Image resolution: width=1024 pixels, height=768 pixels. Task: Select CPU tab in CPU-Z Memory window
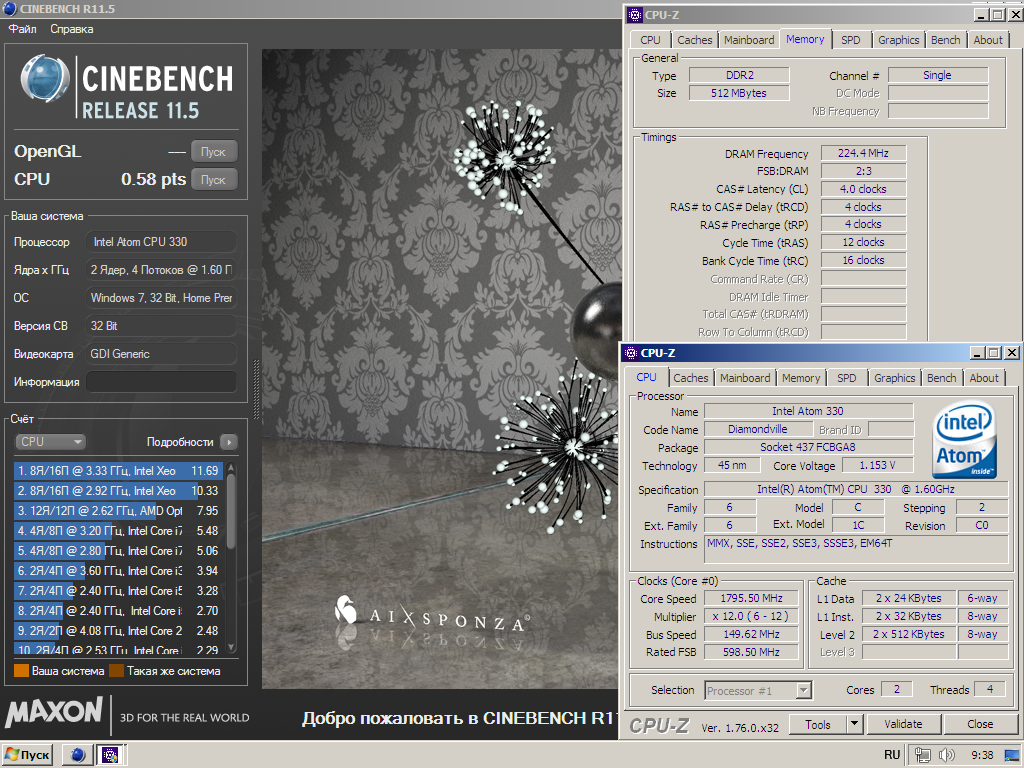(x=650, y=40)
